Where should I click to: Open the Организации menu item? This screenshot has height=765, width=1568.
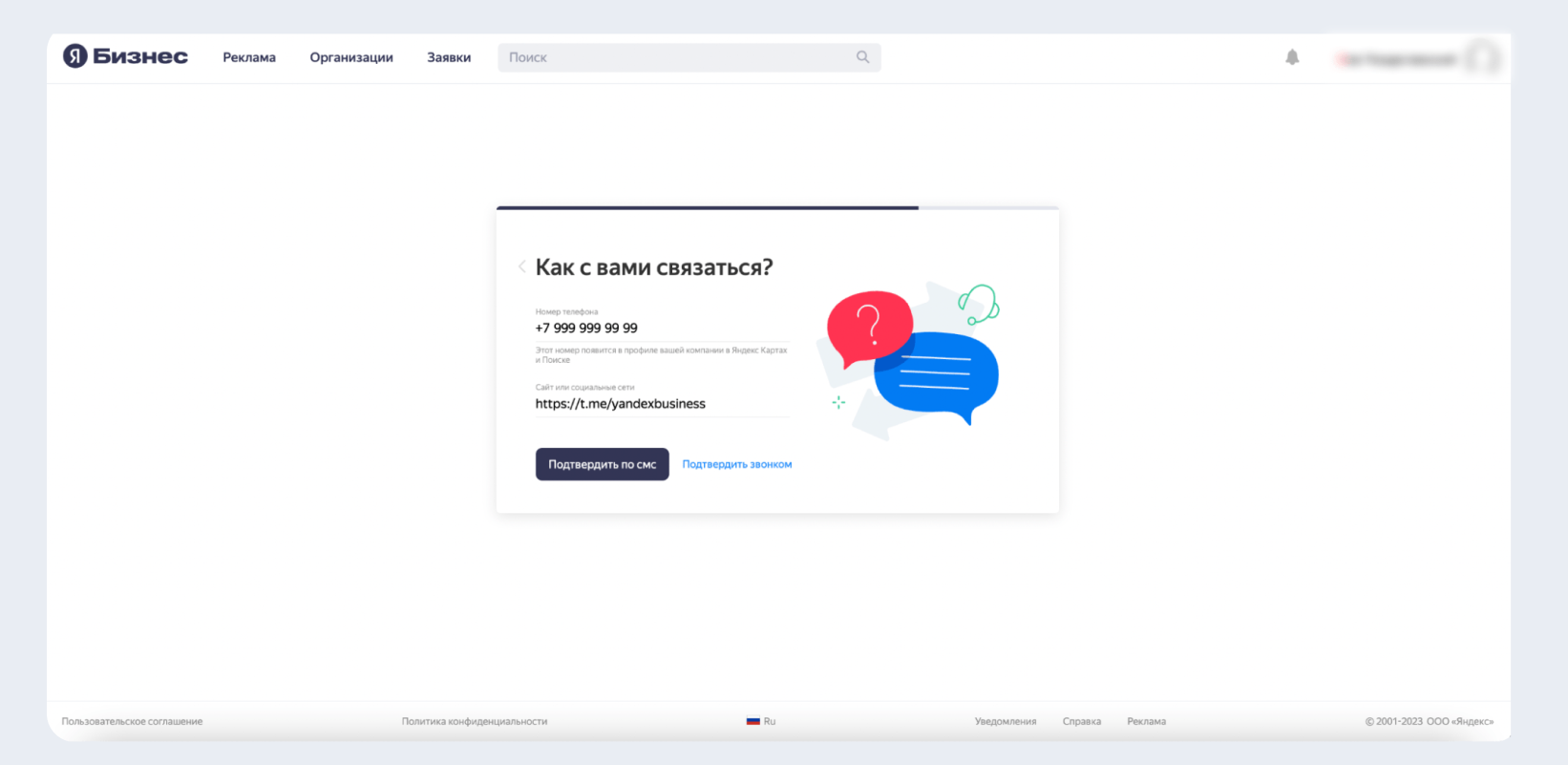coord(351,57)
